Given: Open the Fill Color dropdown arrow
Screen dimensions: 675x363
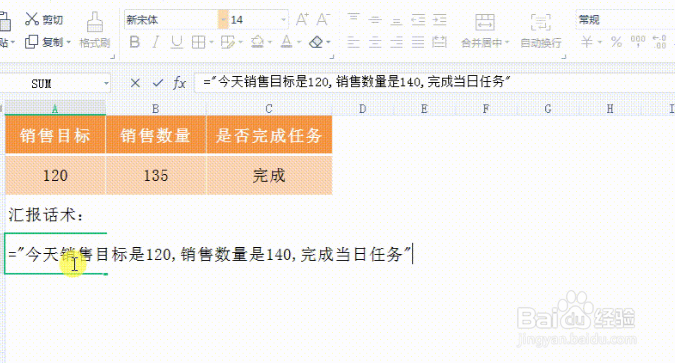Looking at the screenshot, I should point(270,42).
